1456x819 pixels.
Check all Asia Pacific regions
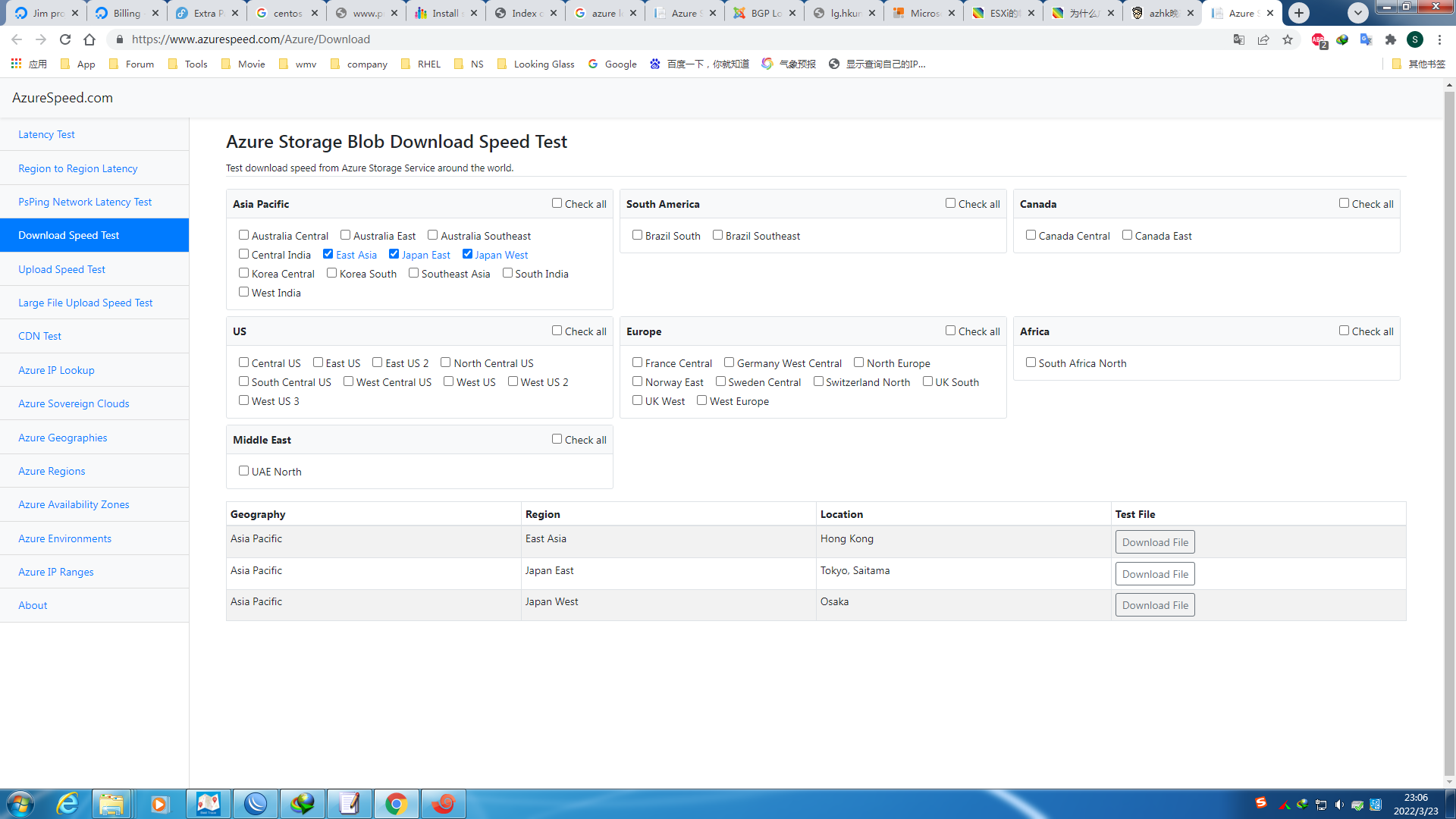(557, 203)
